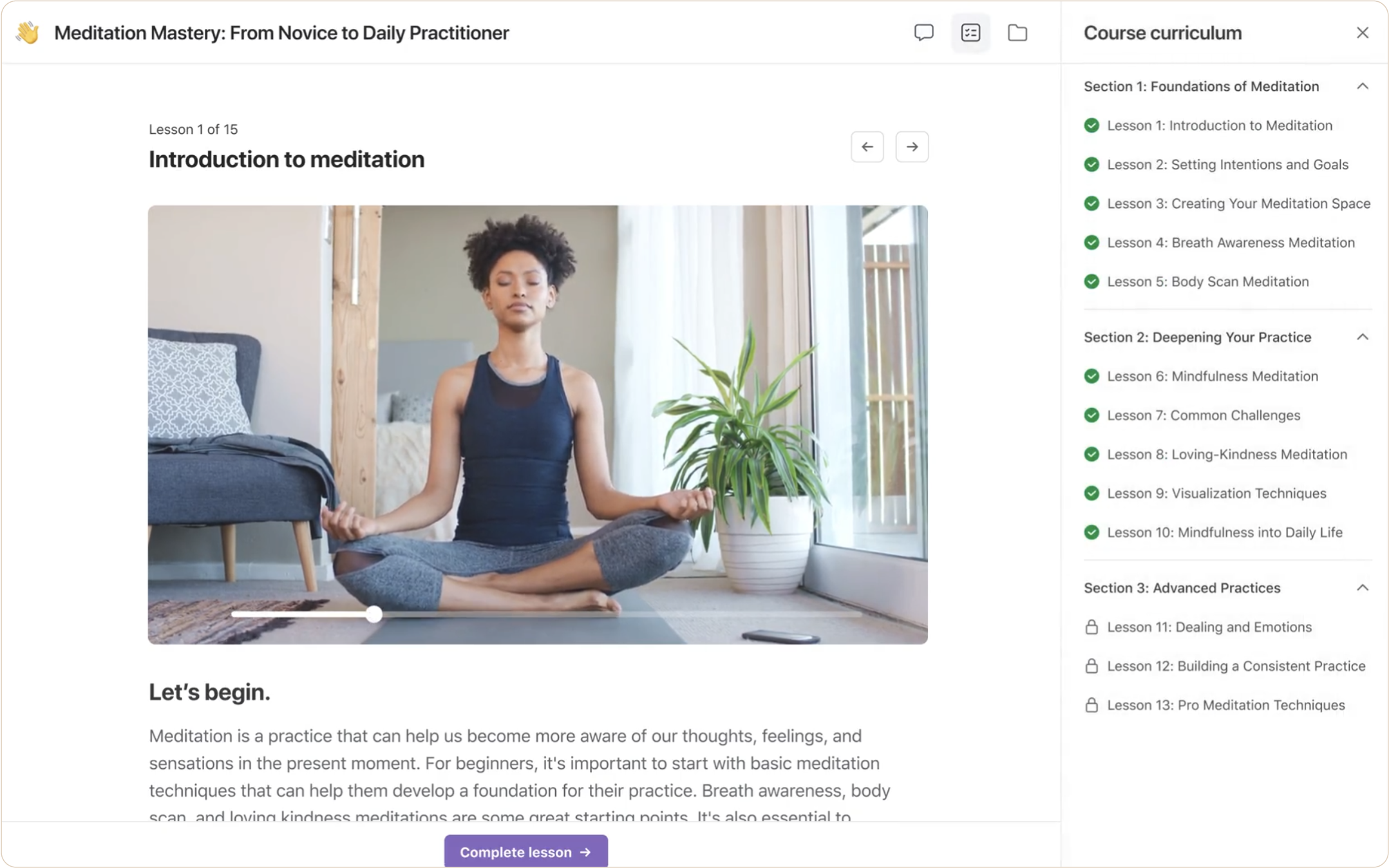
Task: Collapse Section 1 Foundations of Meditation
Action: tap(1362, 86)
